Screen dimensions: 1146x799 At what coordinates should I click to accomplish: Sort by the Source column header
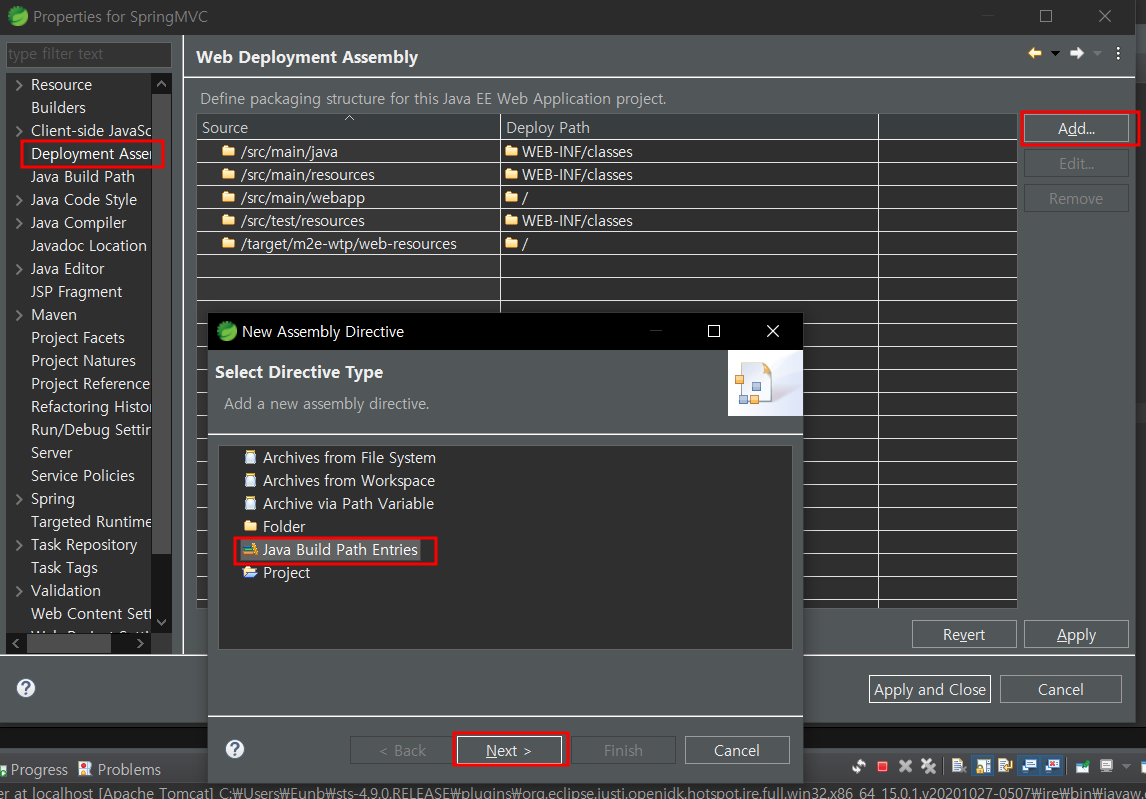pos(348,127)
